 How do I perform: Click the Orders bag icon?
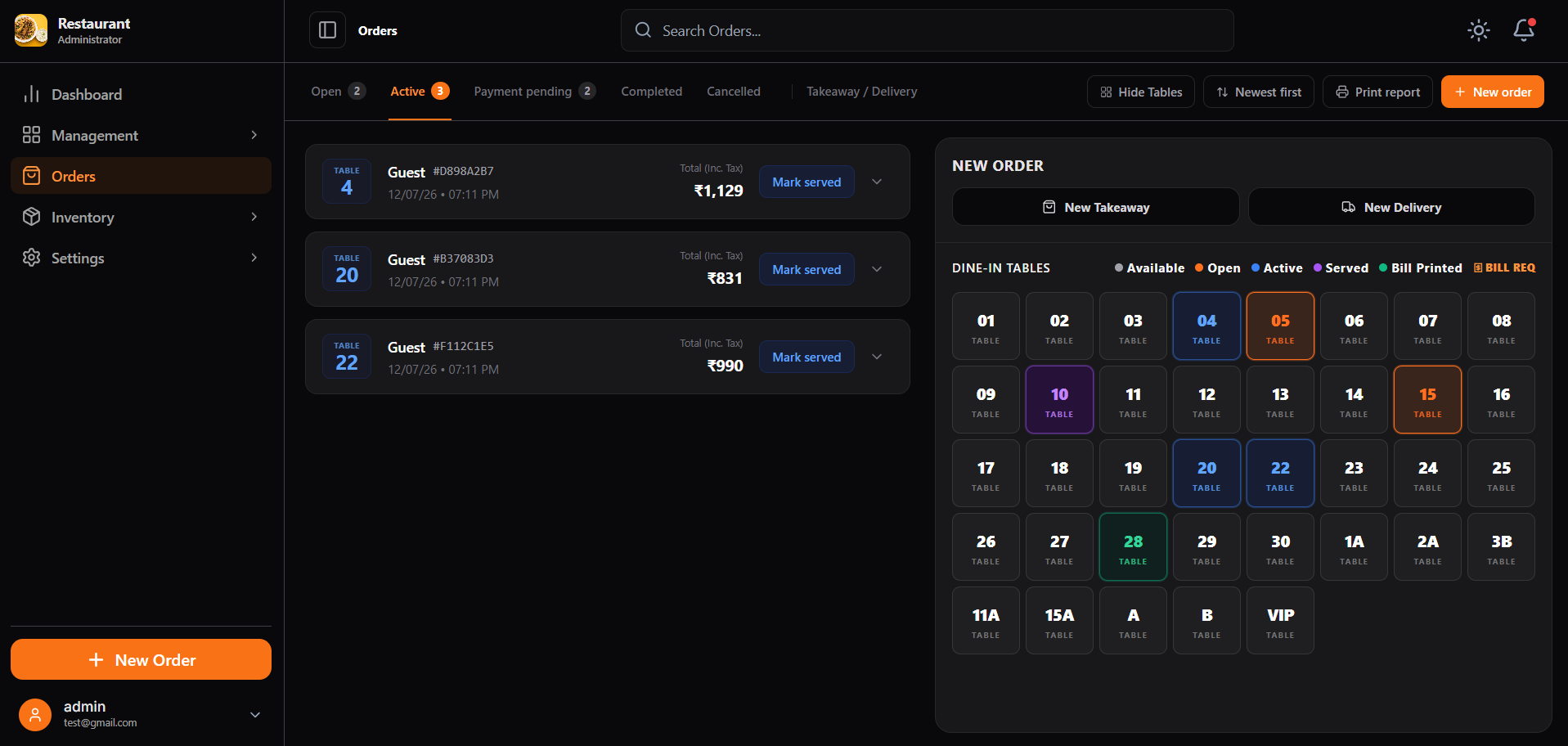click(x=31, y=176)
